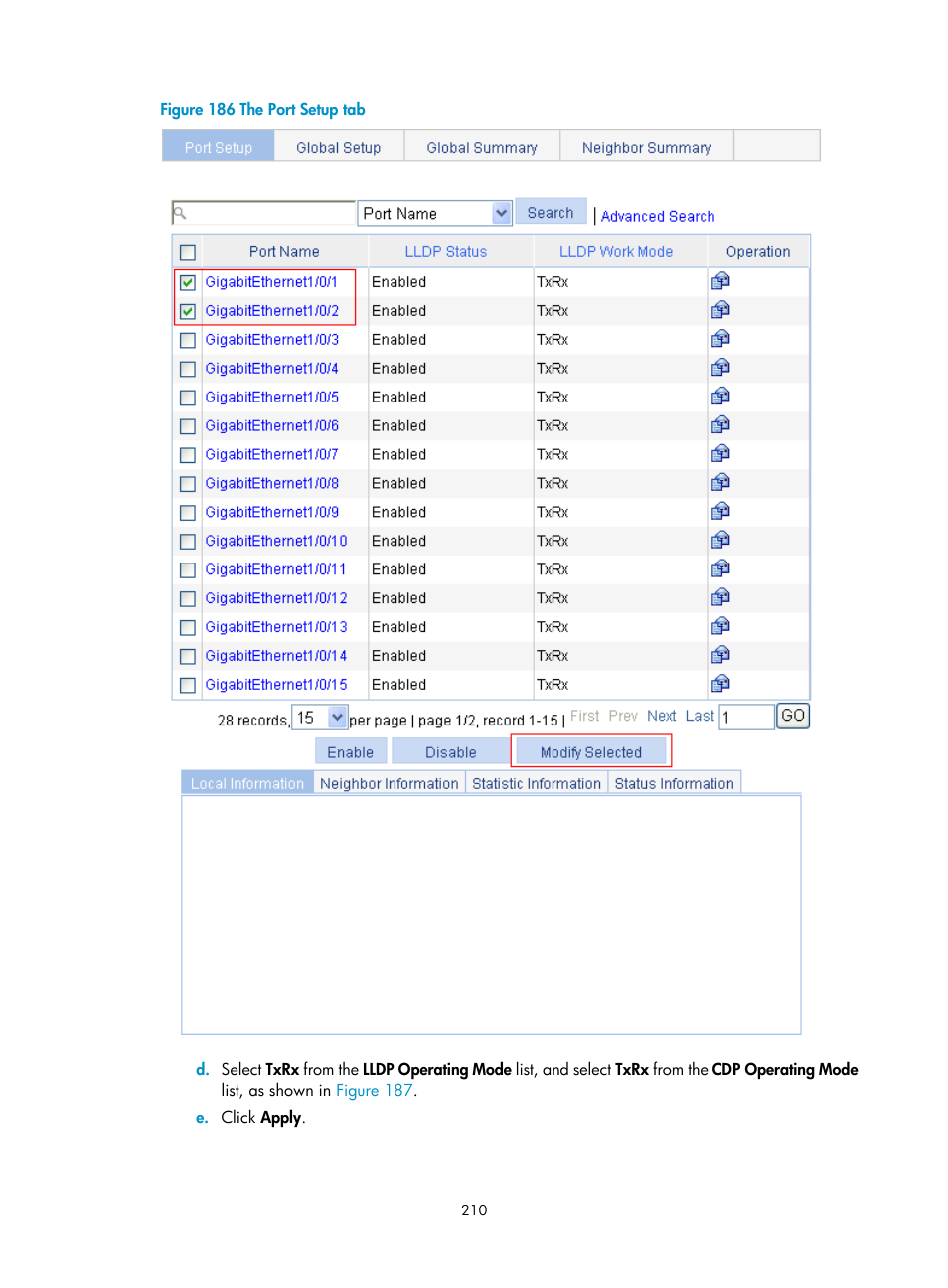Screen dimensions: 948x1288
Task: Click the Search button
Action: 551,213
